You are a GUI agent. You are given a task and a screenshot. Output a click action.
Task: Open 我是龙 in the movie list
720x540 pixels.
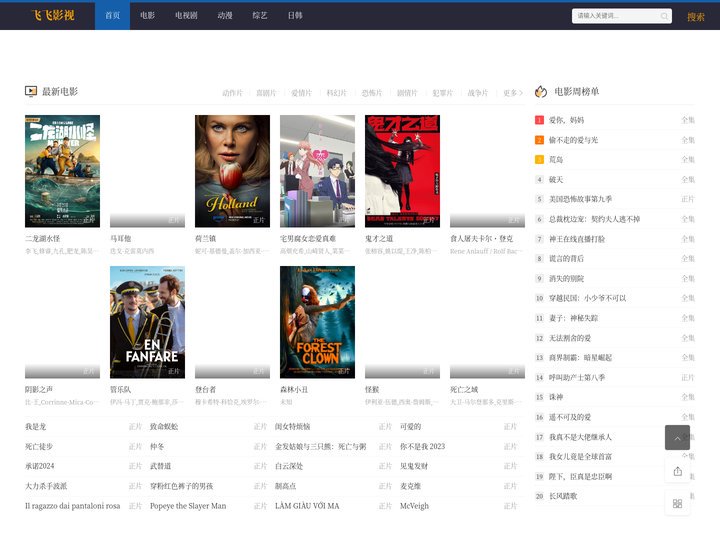point(35,427)
